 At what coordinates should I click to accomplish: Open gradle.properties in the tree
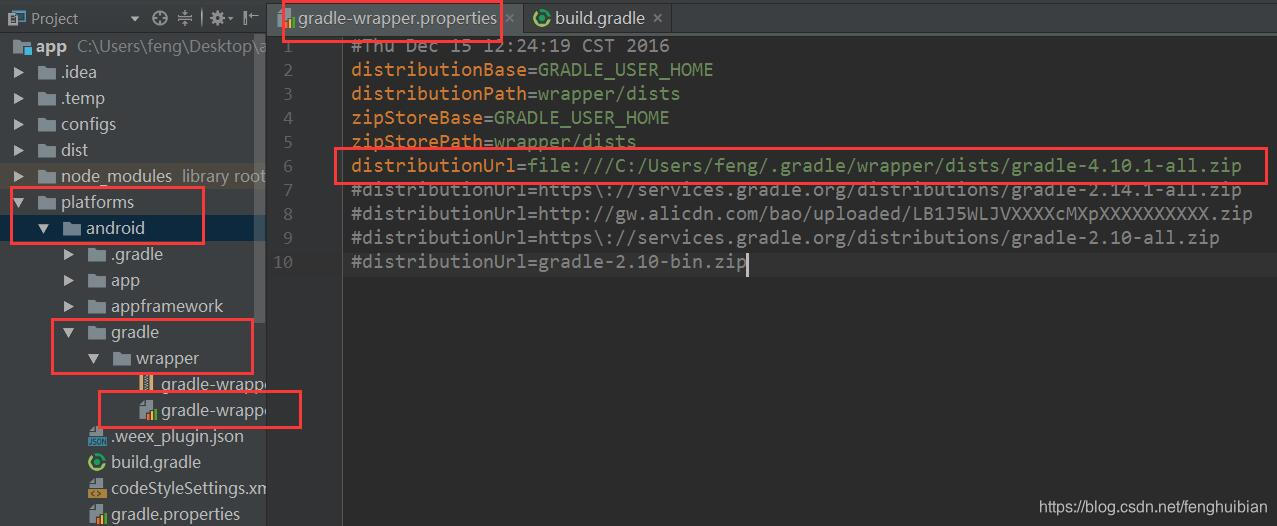click(134, 514)
